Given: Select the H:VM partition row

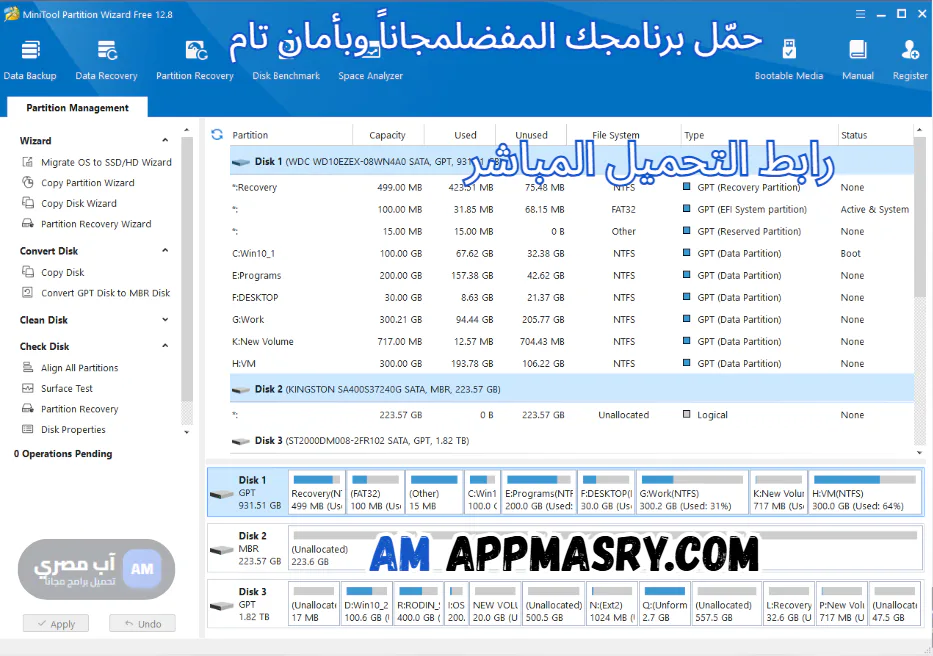Looking at the screenshot, I should (572, 364).
